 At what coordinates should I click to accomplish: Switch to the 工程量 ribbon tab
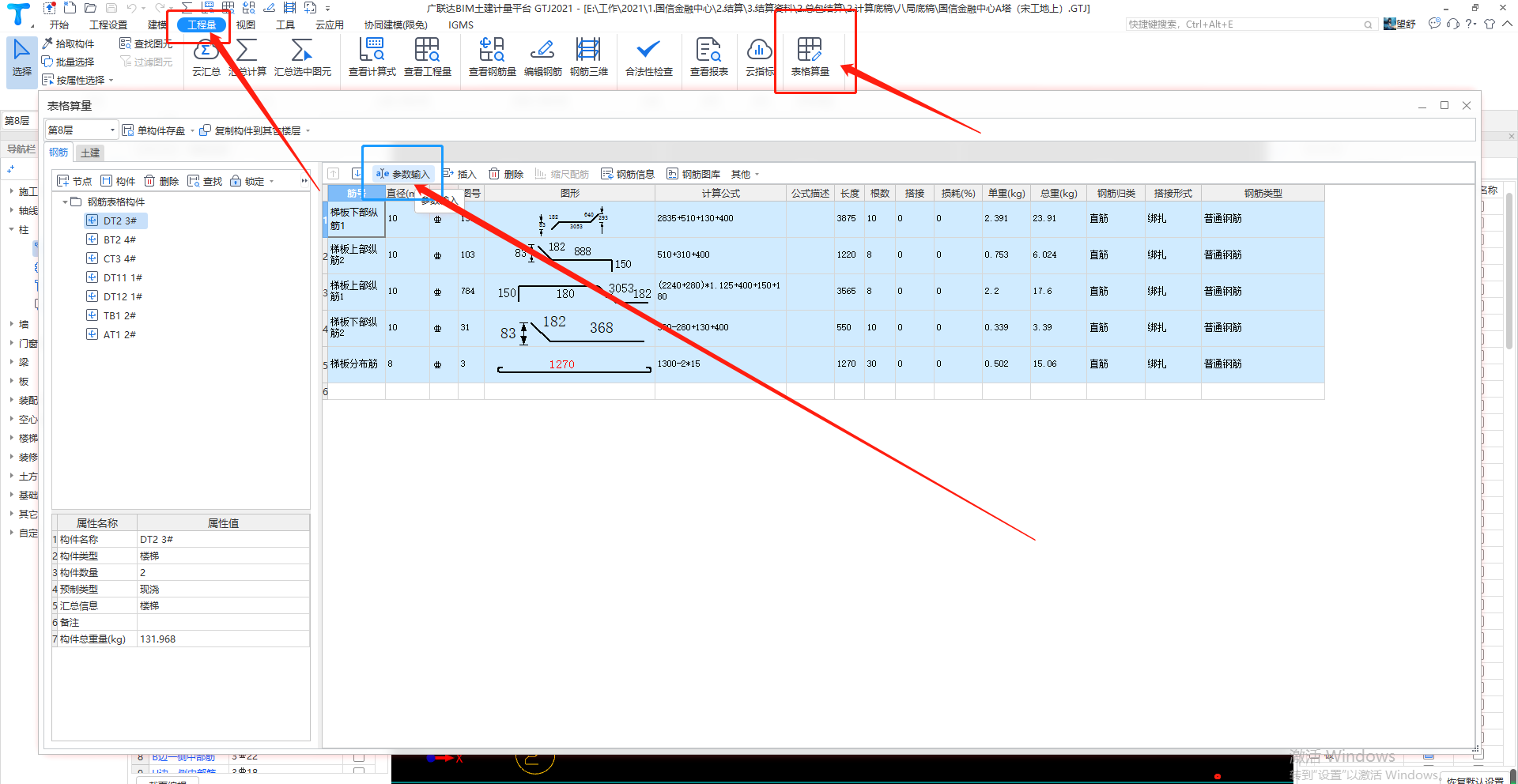[x=201, y=24]
